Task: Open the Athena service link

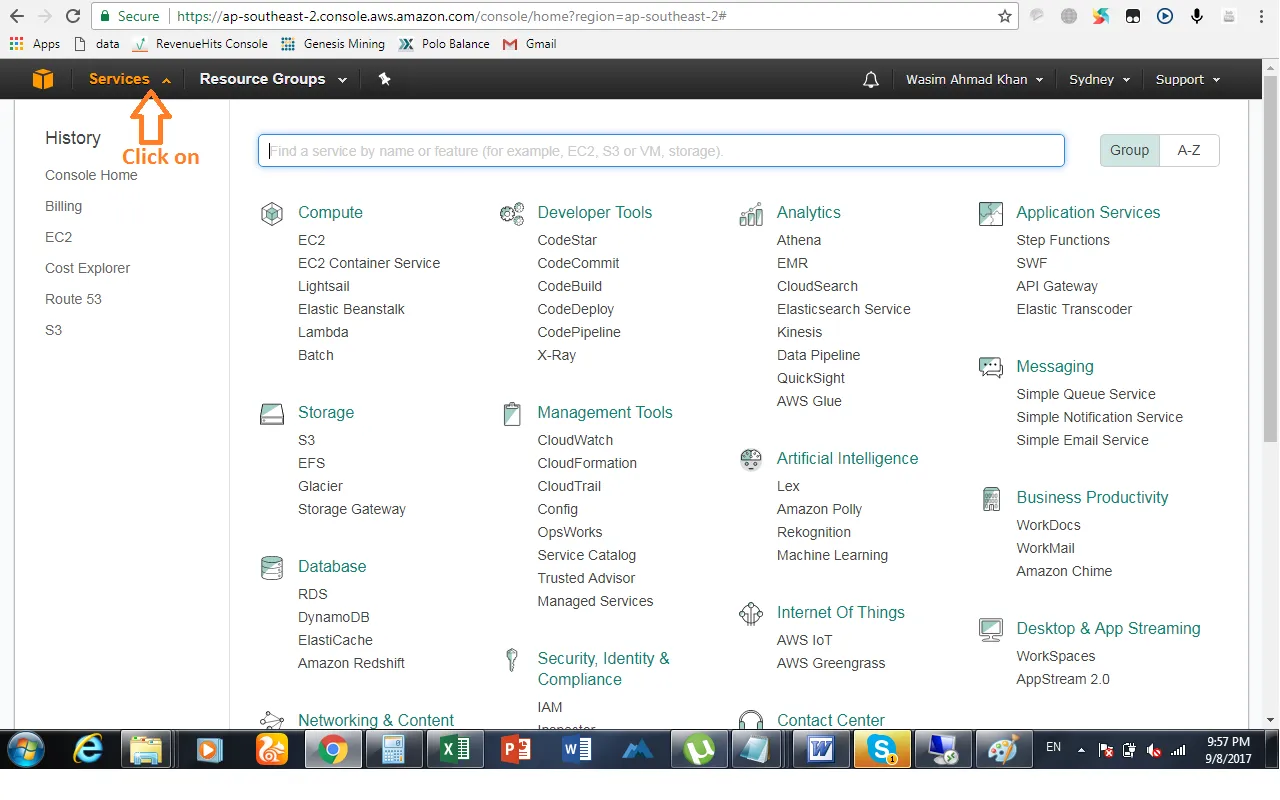Action: click(799, 240)
